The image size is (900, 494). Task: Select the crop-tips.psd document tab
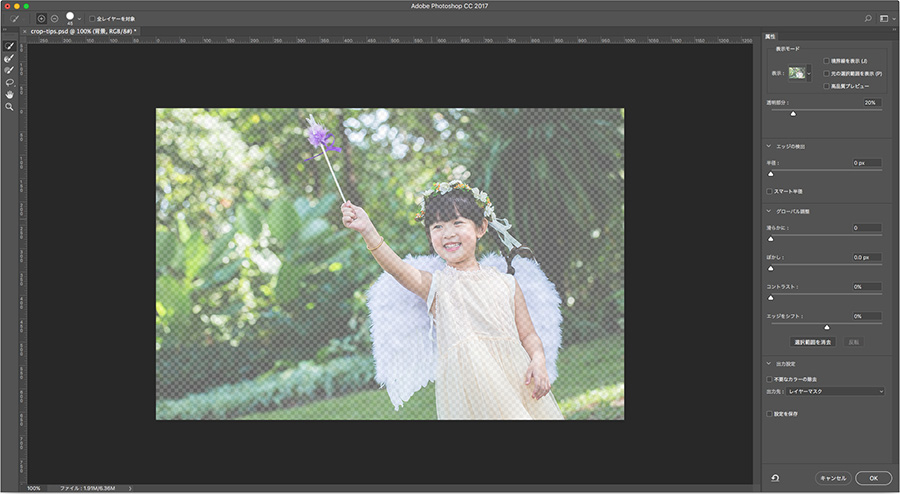[82, 32]
